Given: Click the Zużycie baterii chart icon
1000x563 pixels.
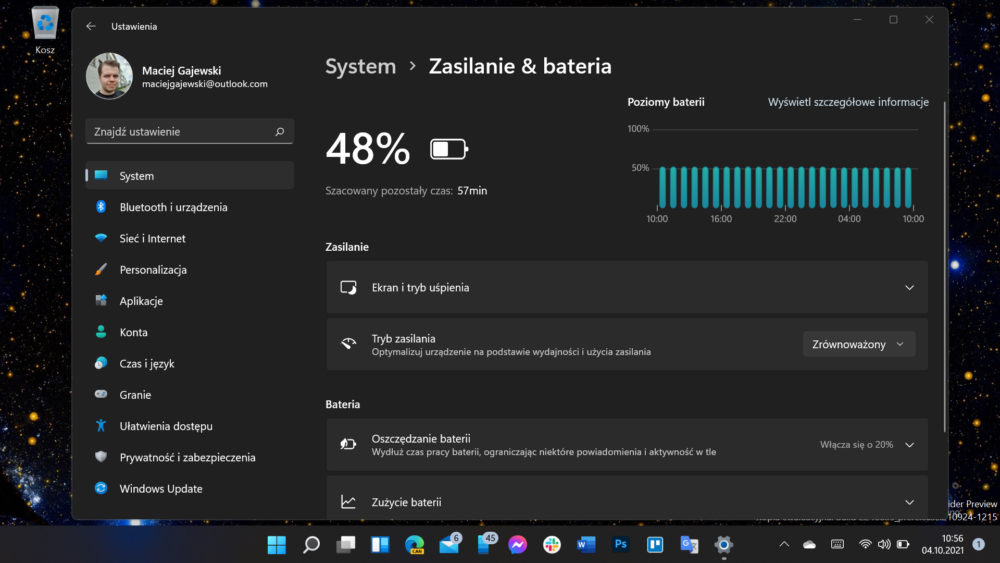Looking at the screenshot, I should pyautogui.click(x=348, y=502).
